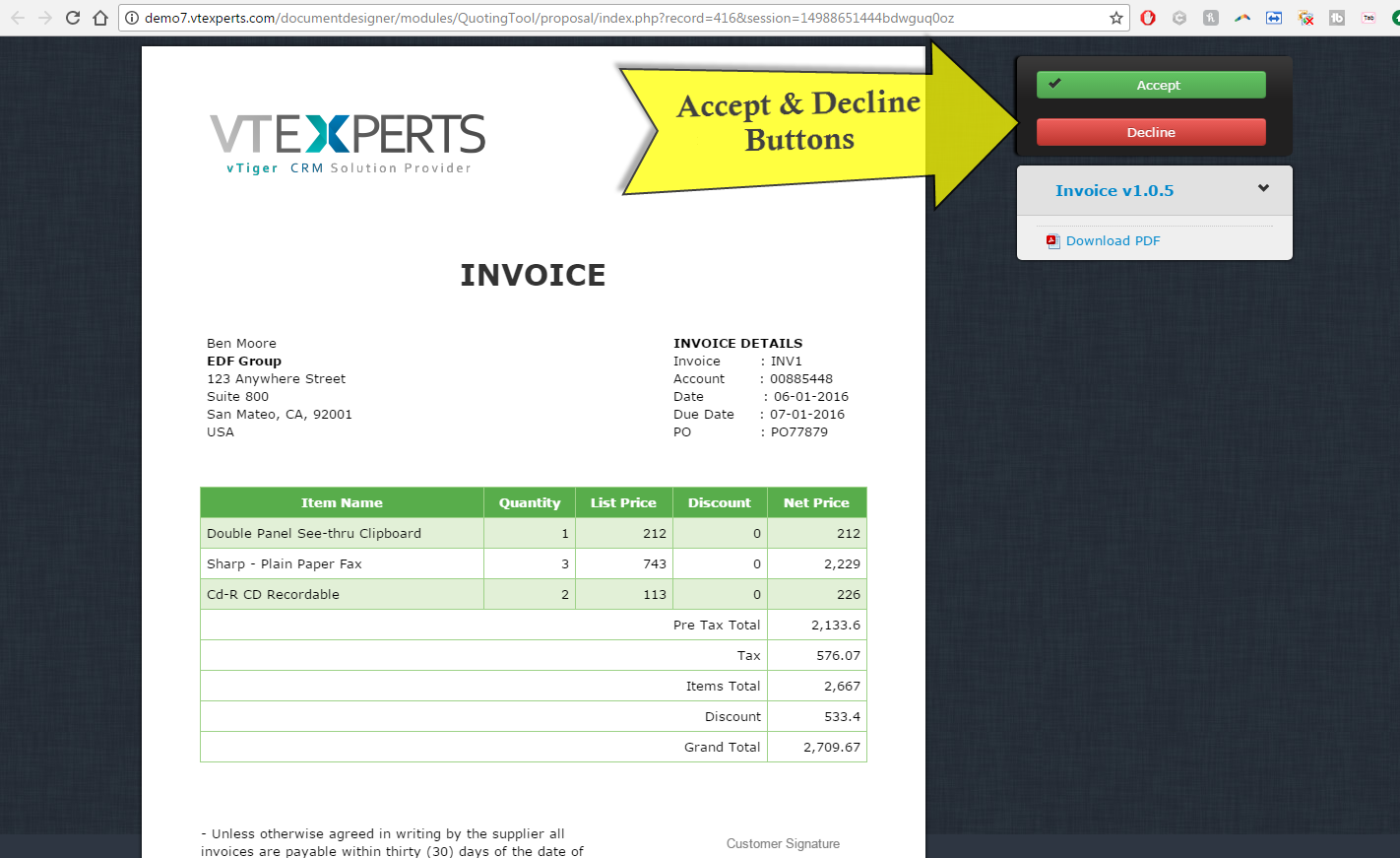Viewport: 1400px width, 858px height.
Task: Click the Discount total value 533.4
Action: [x=842, y=716]
